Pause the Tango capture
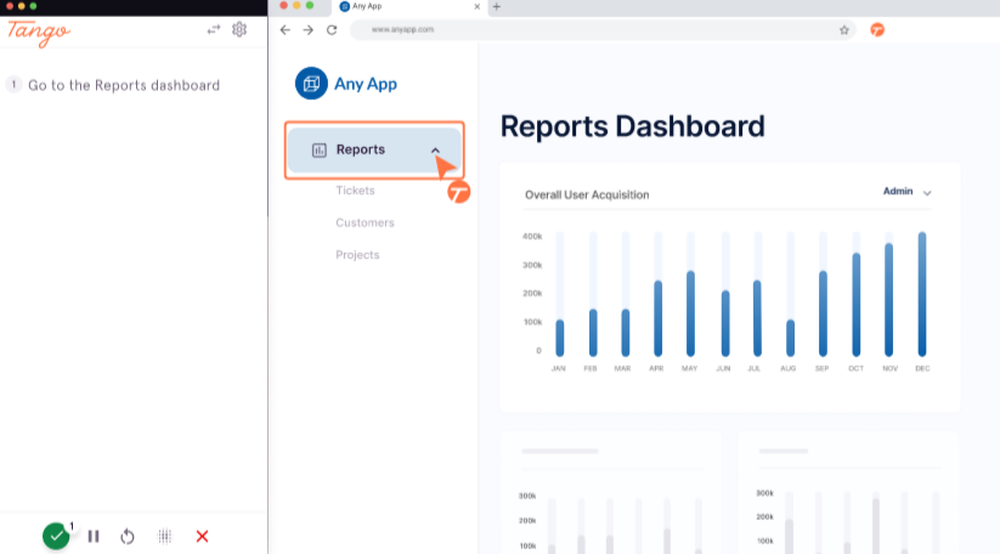 (94, 537)
